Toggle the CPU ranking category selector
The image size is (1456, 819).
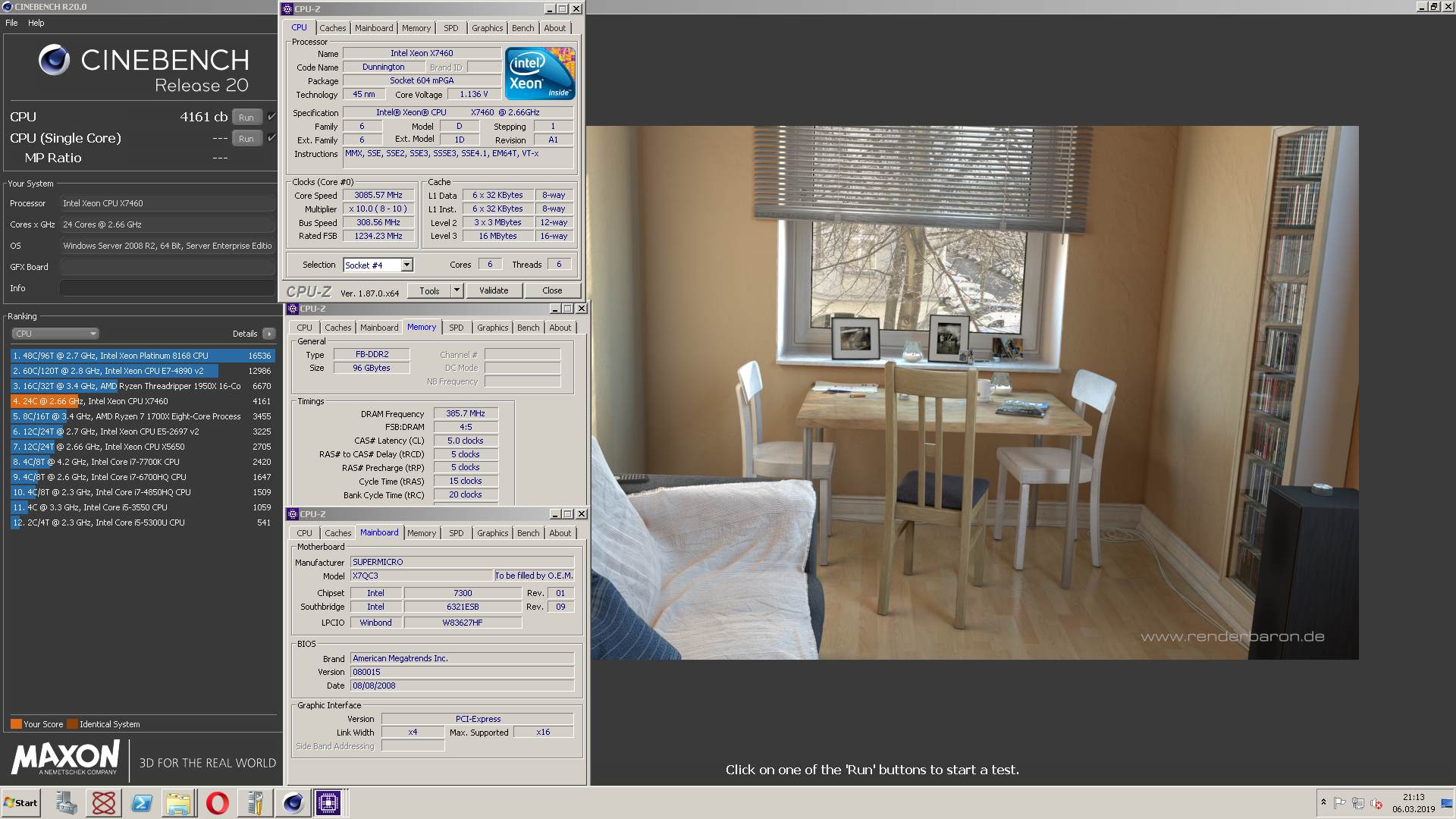(x=52, y=333)
